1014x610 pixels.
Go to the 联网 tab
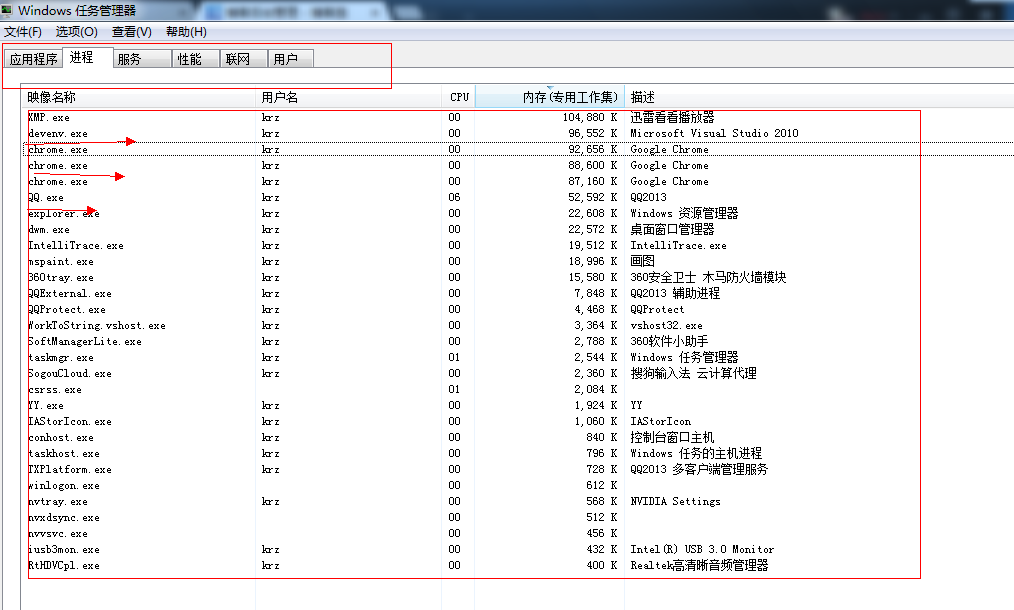click(x=244, y=59)
